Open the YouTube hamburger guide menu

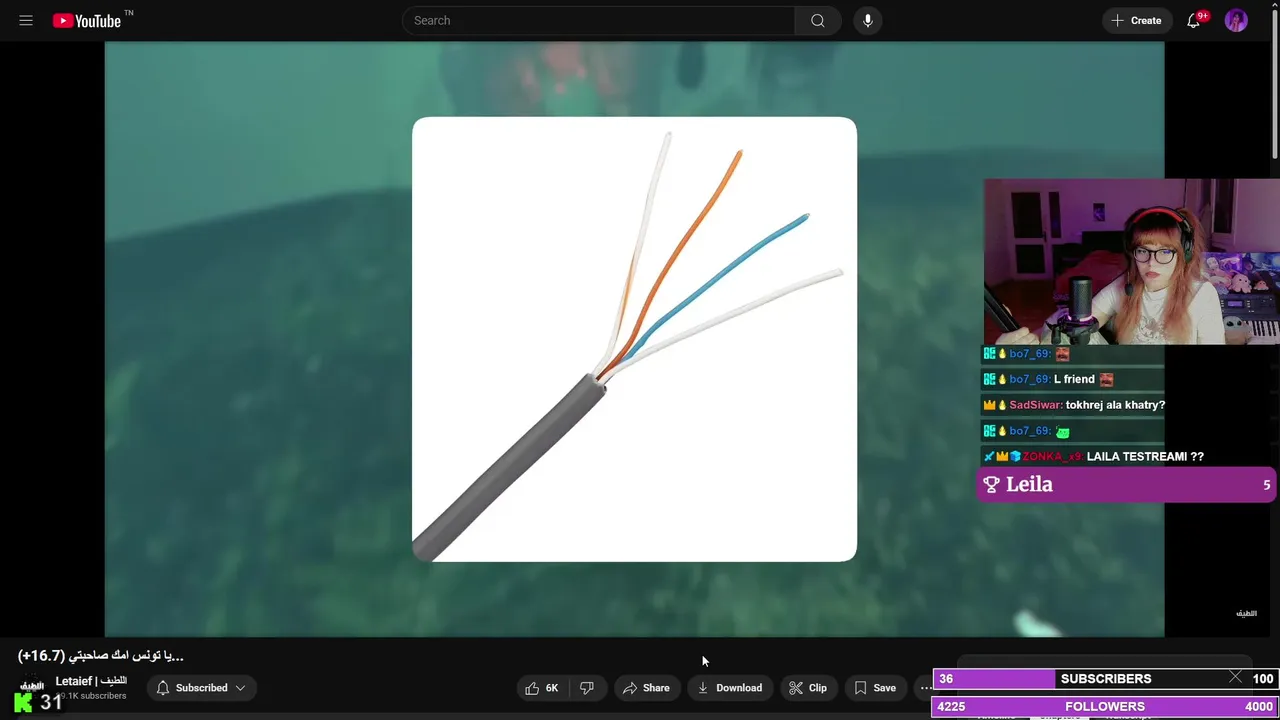tap(26, 20)
